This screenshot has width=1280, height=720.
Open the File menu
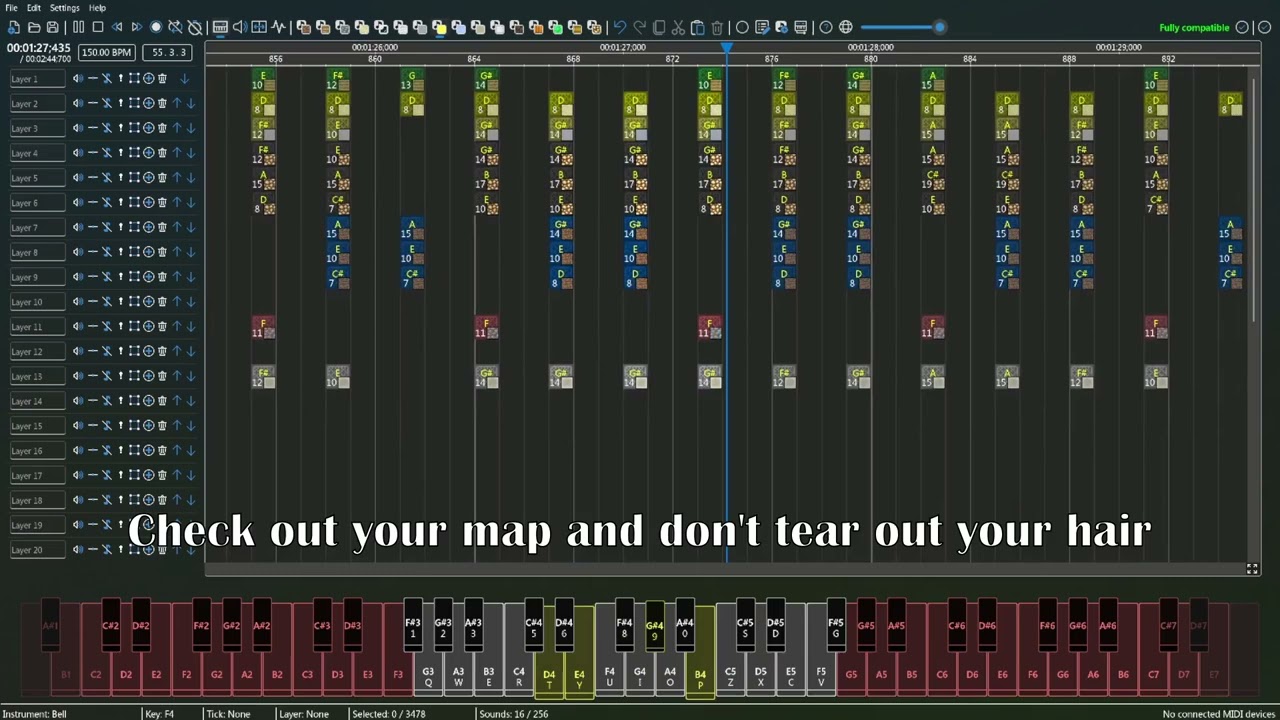tap(11, 8)
